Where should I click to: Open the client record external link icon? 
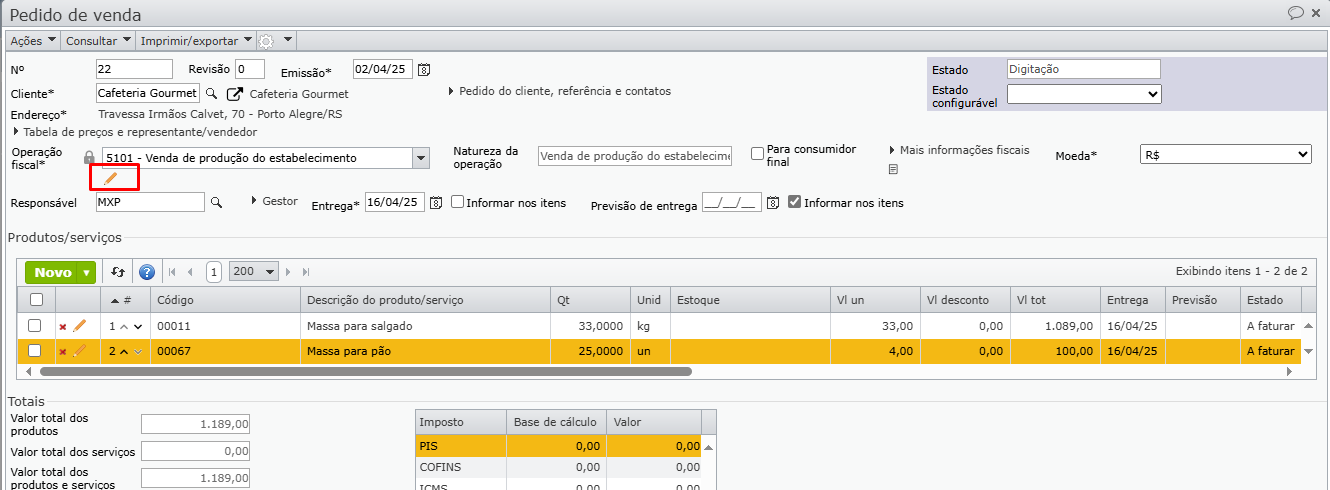[x=235, y=94]
